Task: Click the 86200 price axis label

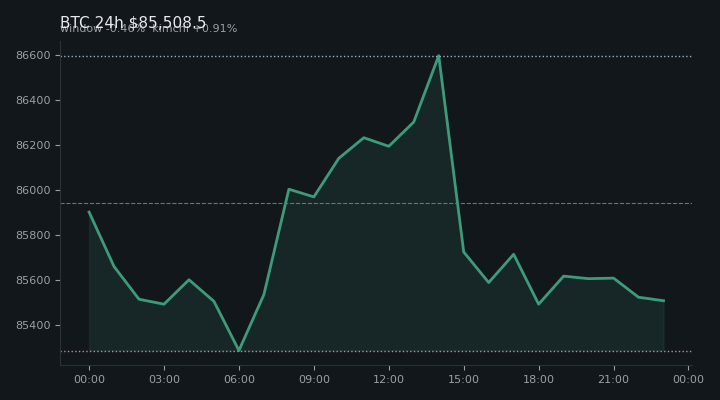Action: pos(33,146)
